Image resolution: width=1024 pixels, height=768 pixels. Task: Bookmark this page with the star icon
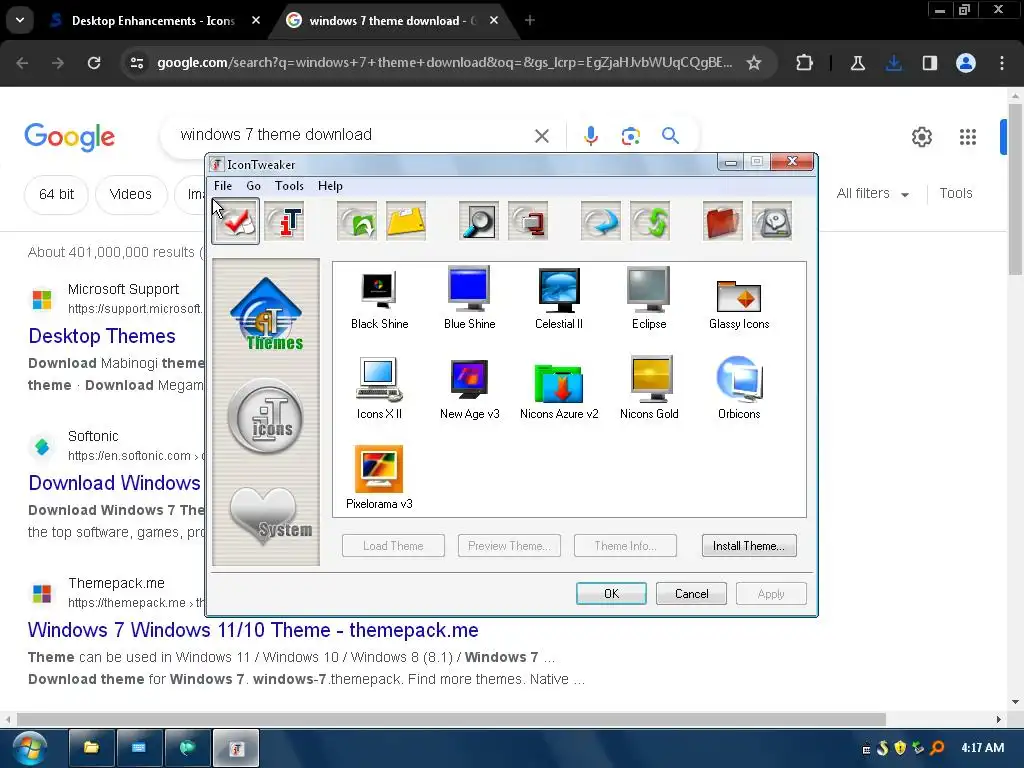(x=754, y=63)
